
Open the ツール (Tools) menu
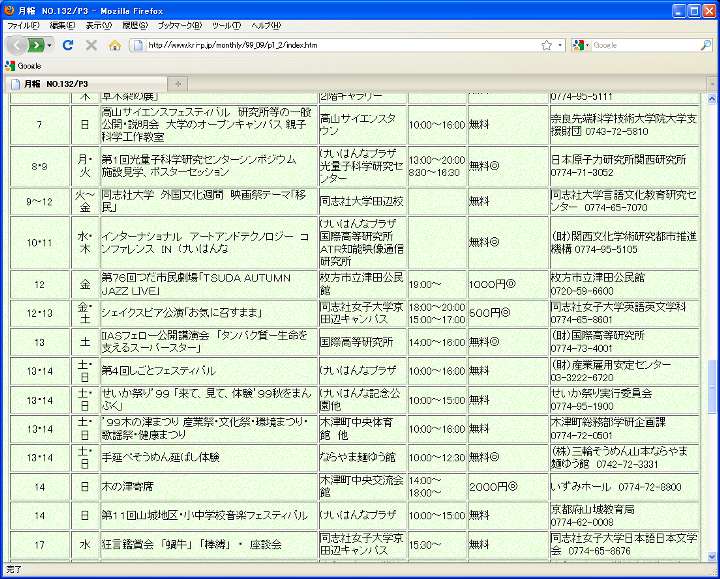click(x=226, y=25)
